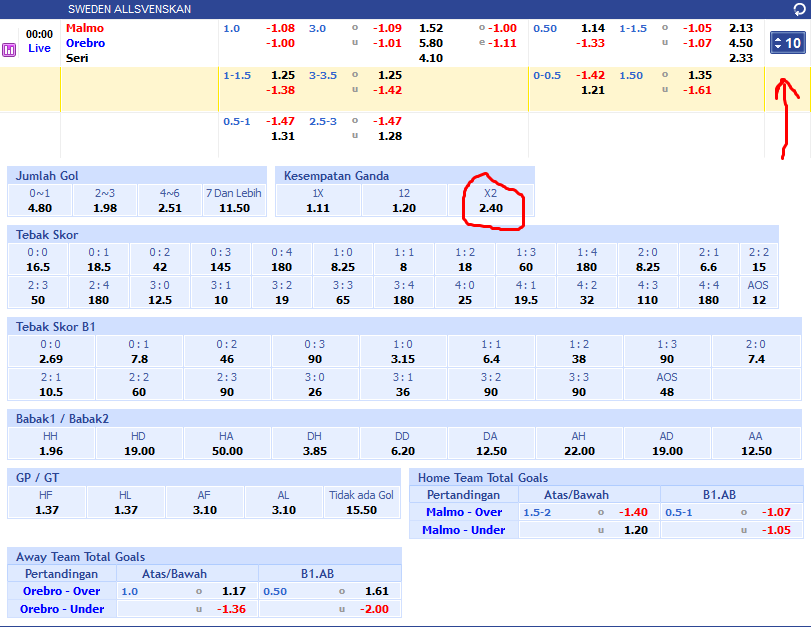Collapse the 10 more-markets expander button
The image size is (811, 627).
pos(787,43)
